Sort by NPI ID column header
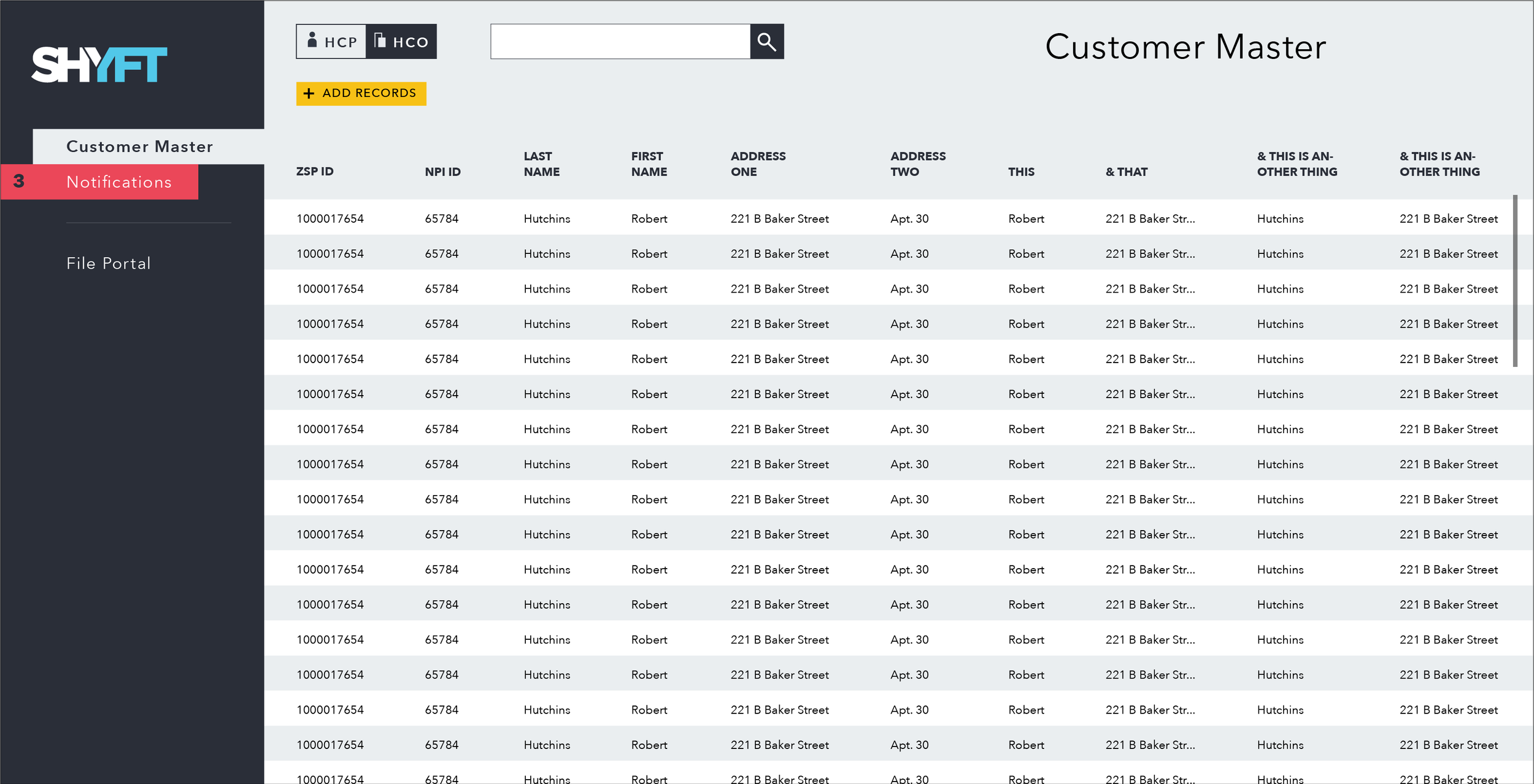The height and width of the screenshot is (784, 1534). pos(442,172)
